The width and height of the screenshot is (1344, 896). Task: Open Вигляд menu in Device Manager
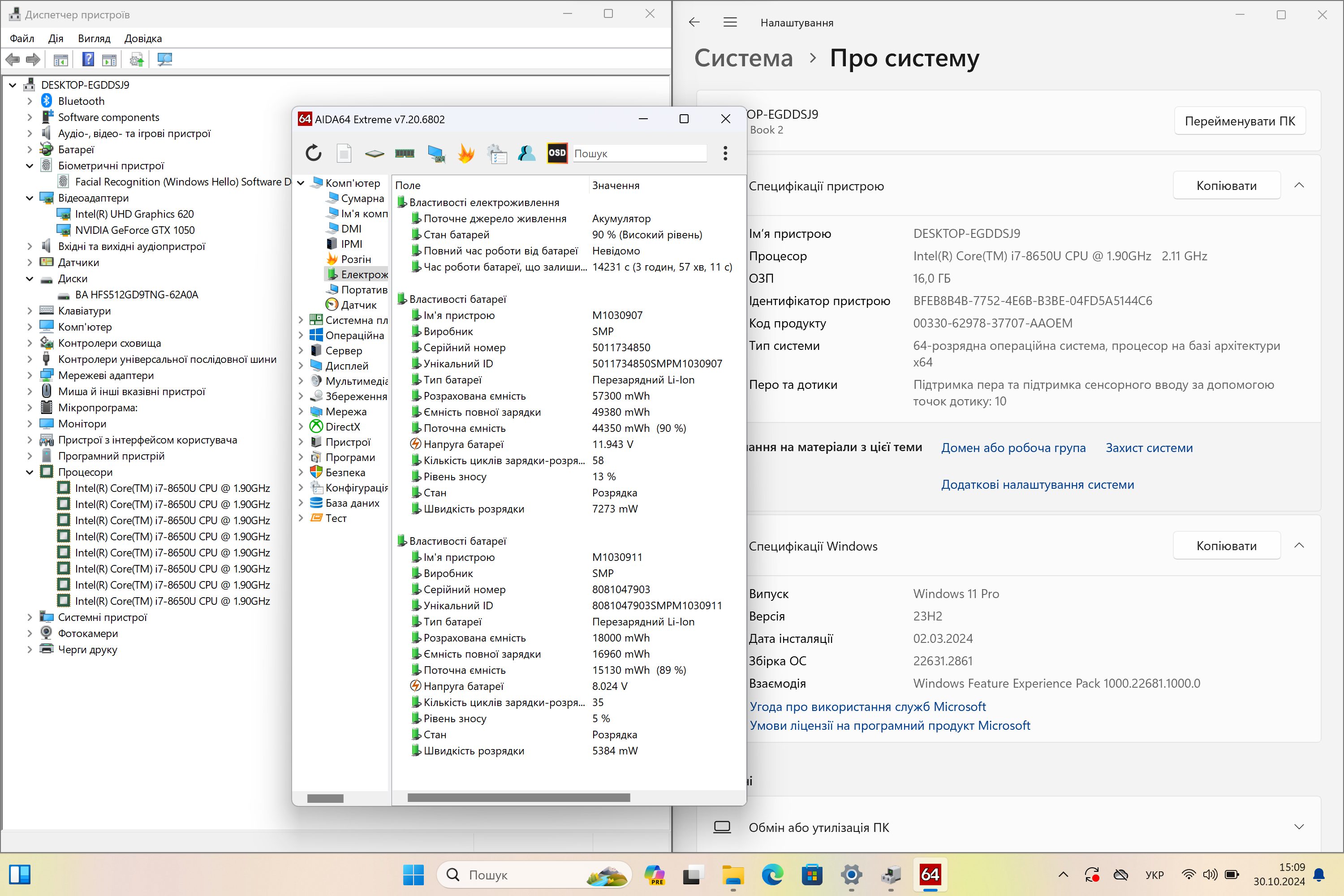(94, 38)
